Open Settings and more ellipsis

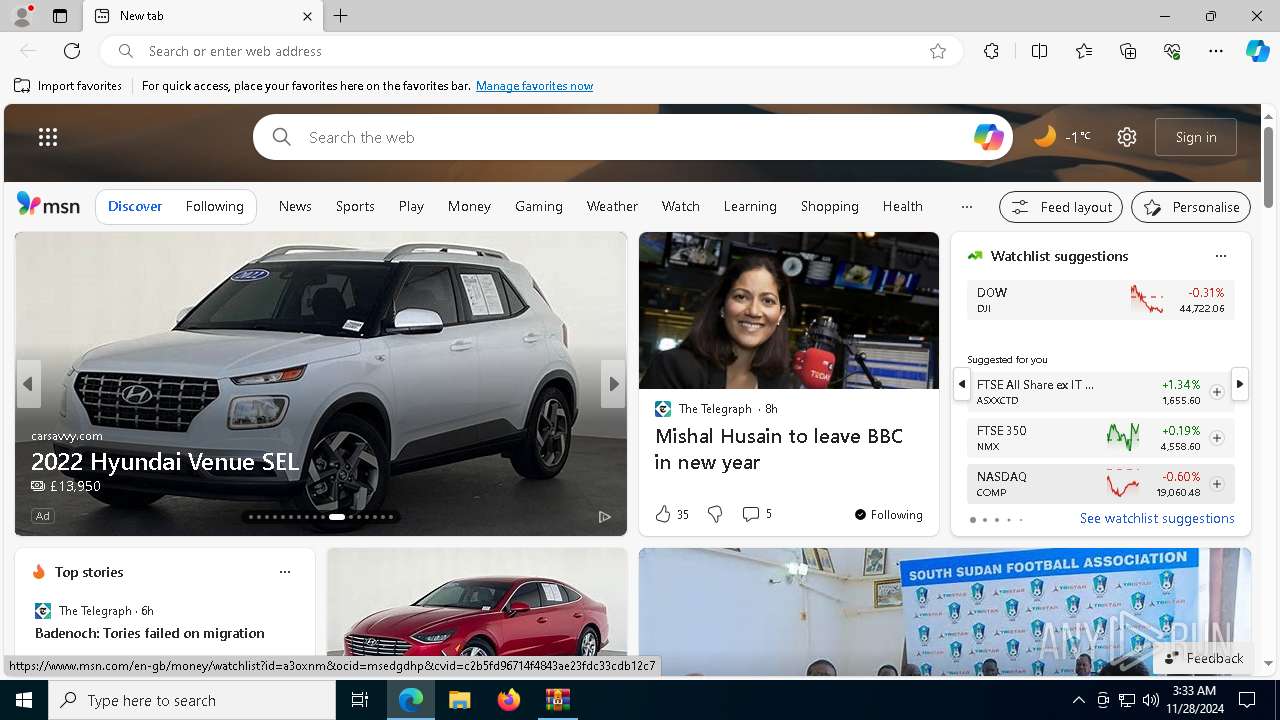(x=1216, y=51)
